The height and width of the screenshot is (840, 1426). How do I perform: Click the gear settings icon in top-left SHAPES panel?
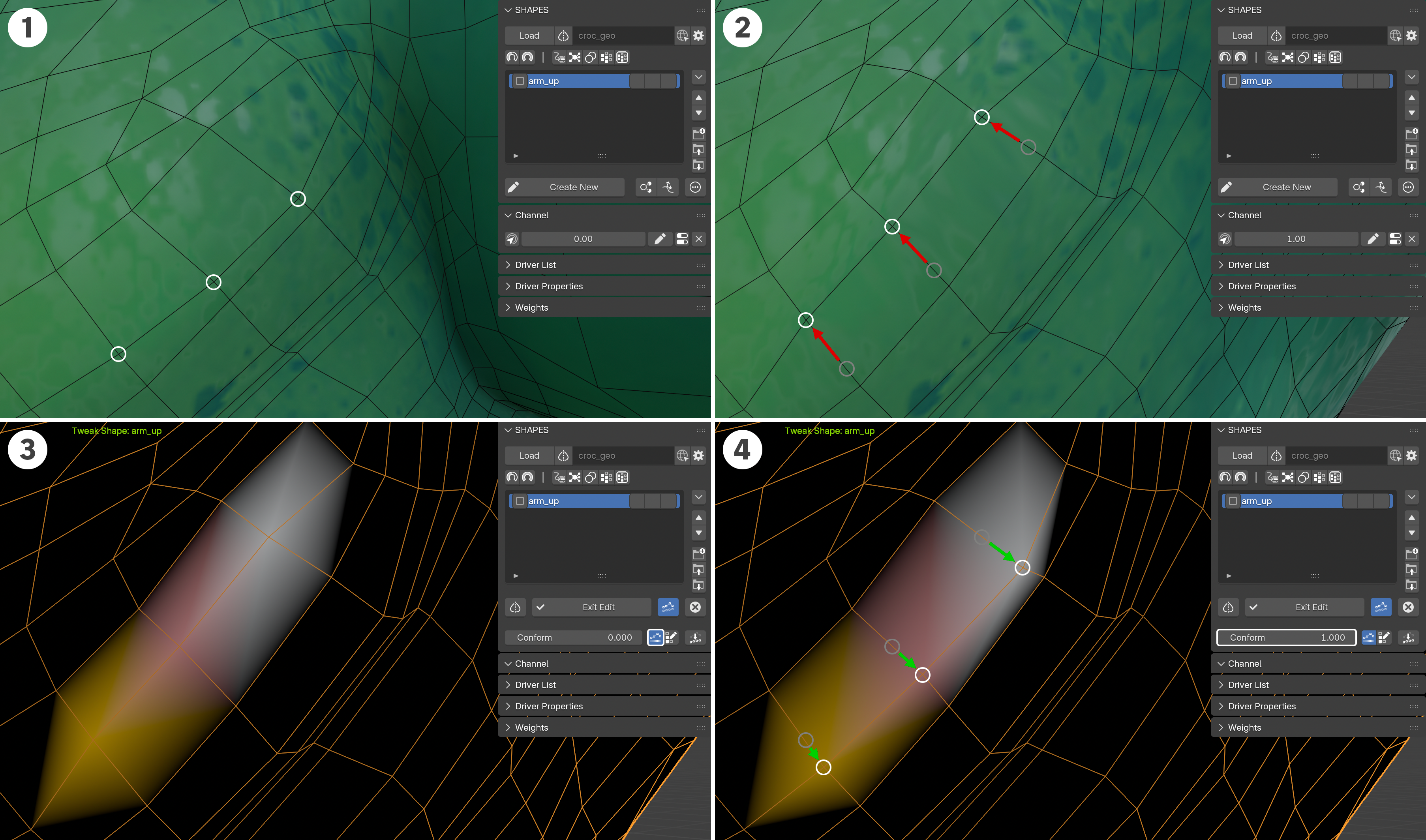pyautogui.click(x=698, y=36)
